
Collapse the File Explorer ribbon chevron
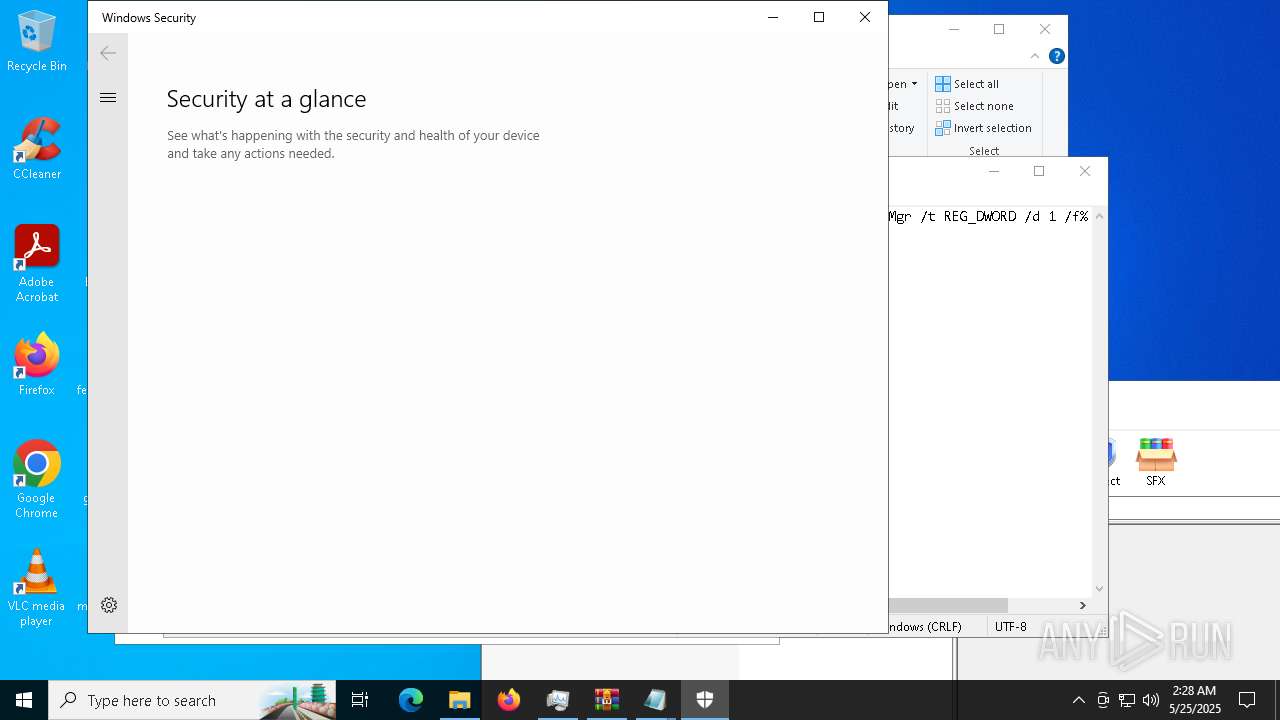(1035, 56)
